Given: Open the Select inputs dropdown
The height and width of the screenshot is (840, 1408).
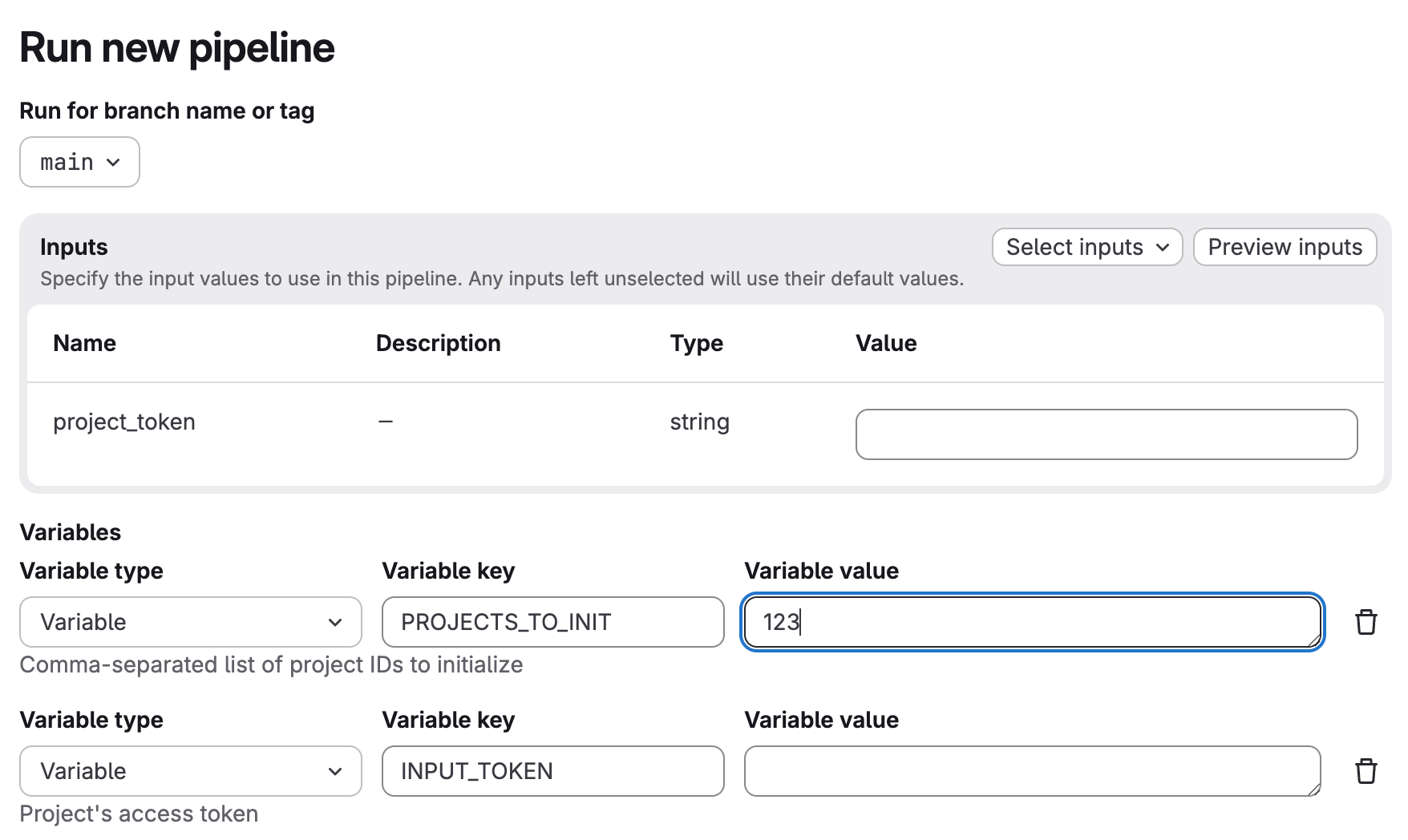Looking at the screenshot, I should (1087, 247).
